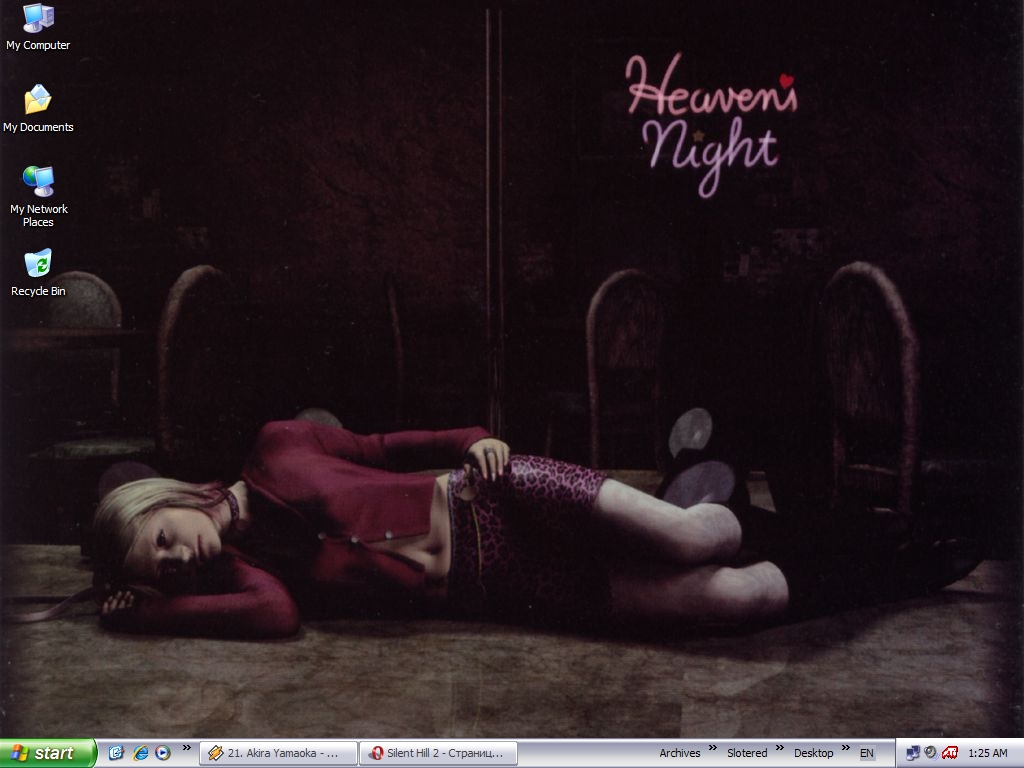The image size is (1024, 768).
Task: Expand the Desktop toolbar chevron
Action: tap(846, 748)
